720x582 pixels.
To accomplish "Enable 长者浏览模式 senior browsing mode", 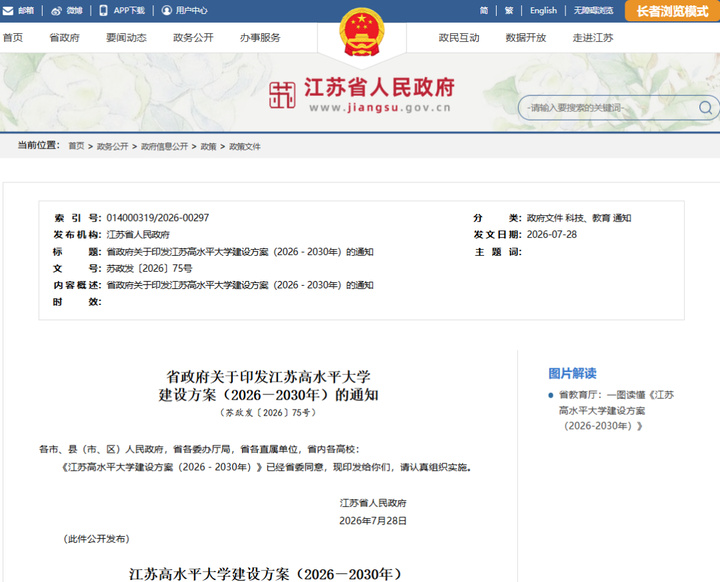I will point(672,11).
